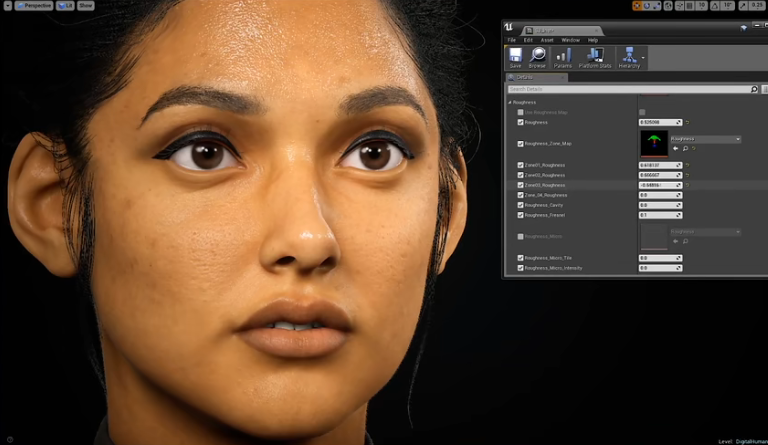Click the Save toolbar icon
Screen dimensions: 768x445
coord(515,58)
